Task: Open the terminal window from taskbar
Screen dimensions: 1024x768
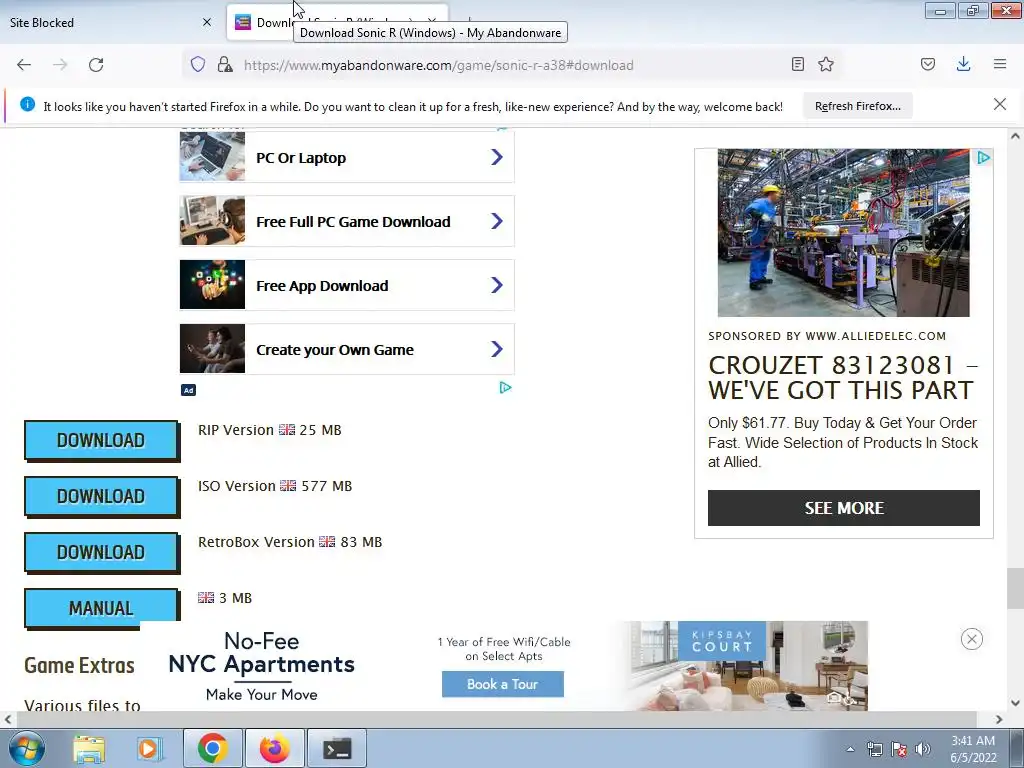Action: click(x=337, y=748)
